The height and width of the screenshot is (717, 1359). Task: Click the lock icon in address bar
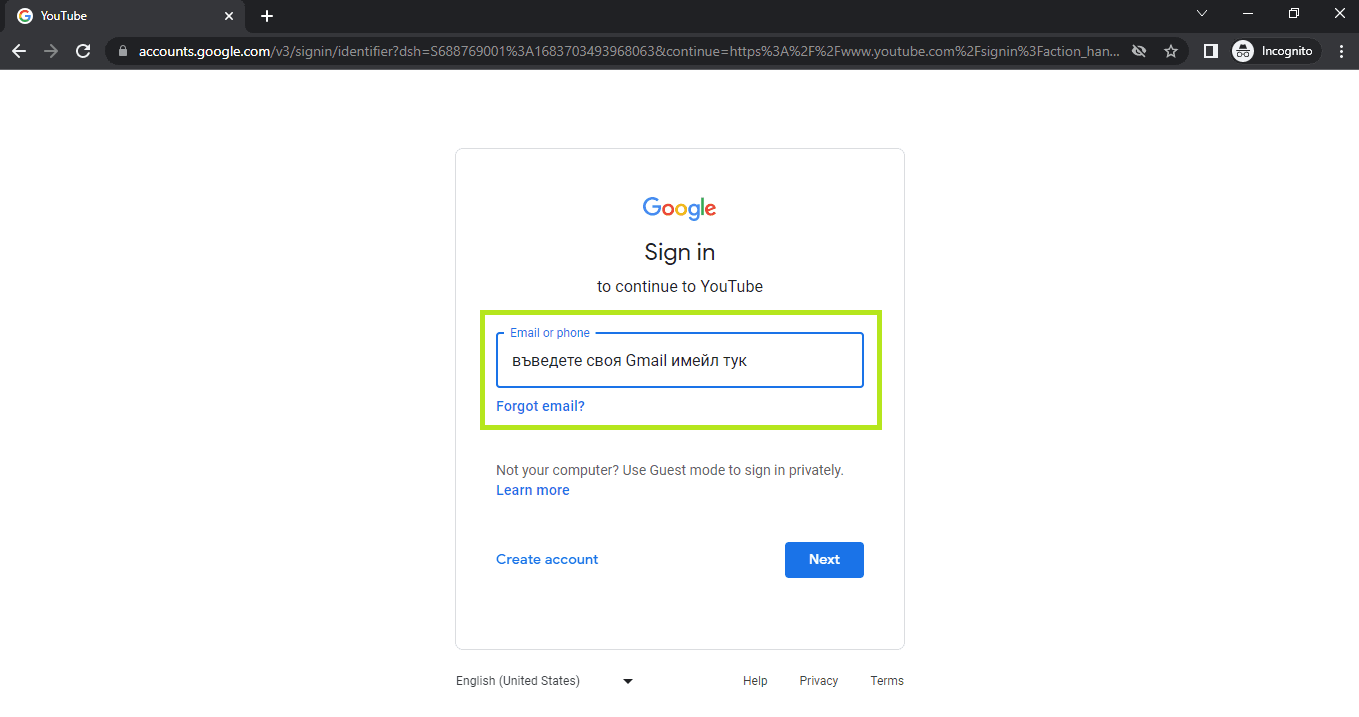click(x=124, y=51)
